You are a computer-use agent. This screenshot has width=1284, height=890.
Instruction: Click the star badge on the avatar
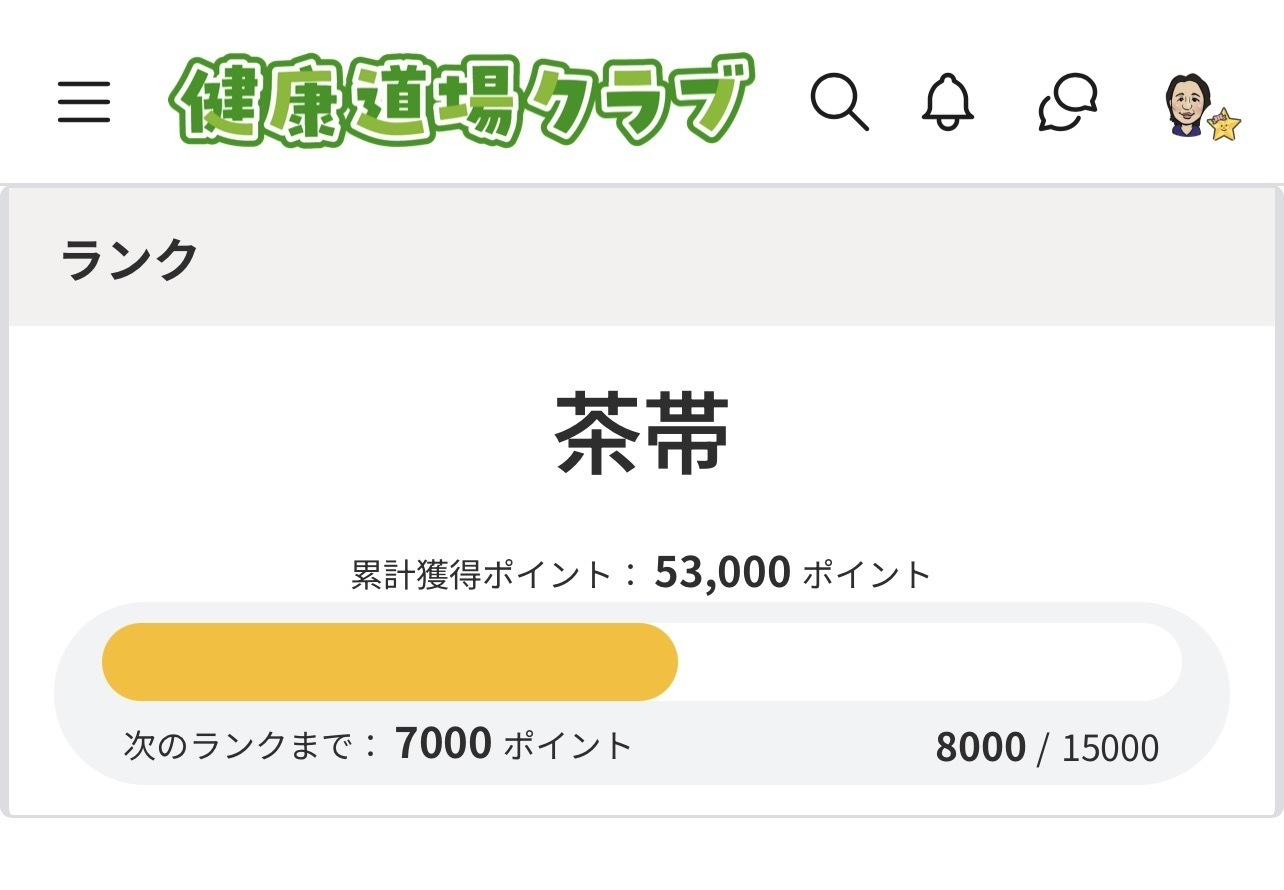pos(1224,125)
